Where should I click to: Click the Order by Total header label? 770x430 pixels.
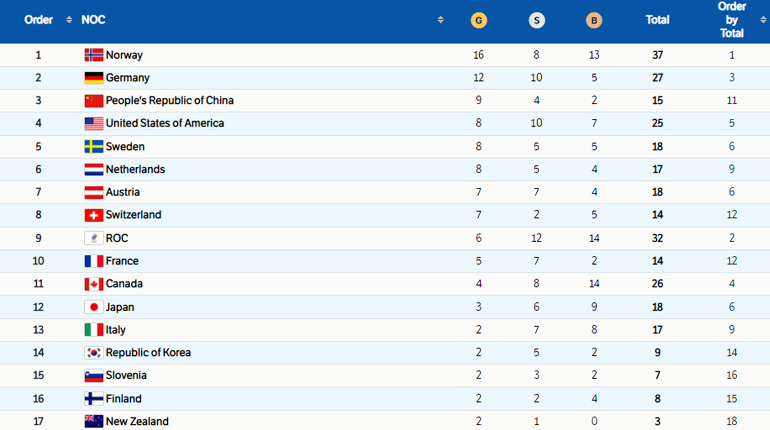[x=732, y=20]
